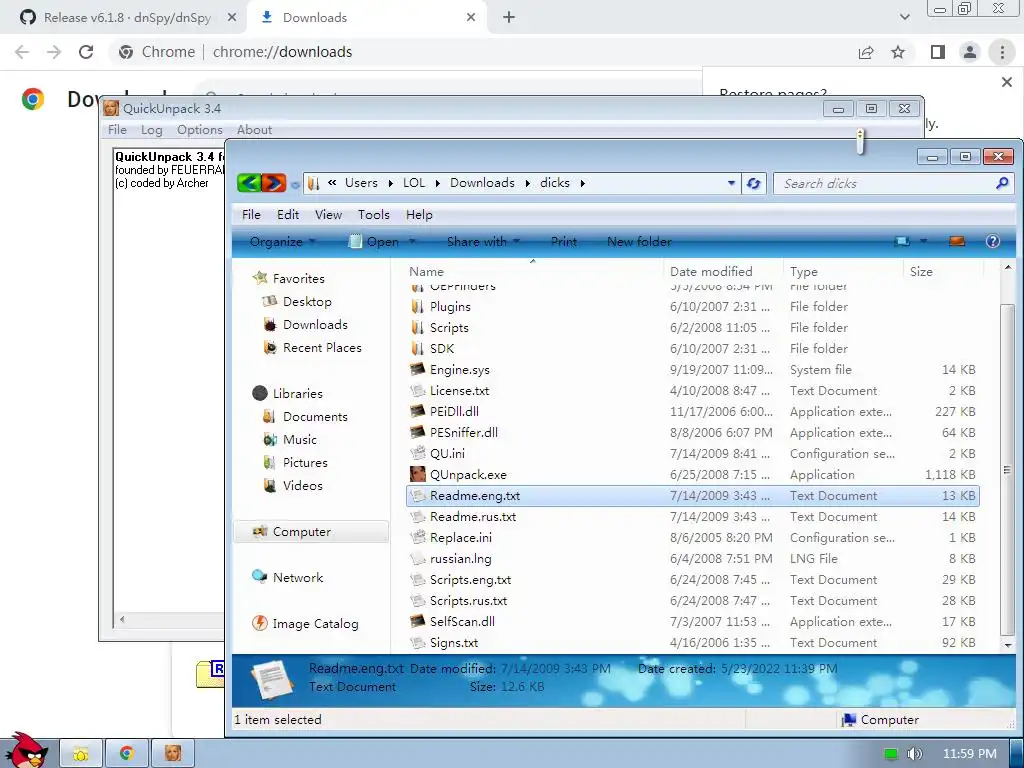Viewport: 1024px width, 768px height.
Task: Open the Explorer Help question mark icon
Action: pos(993,242)
